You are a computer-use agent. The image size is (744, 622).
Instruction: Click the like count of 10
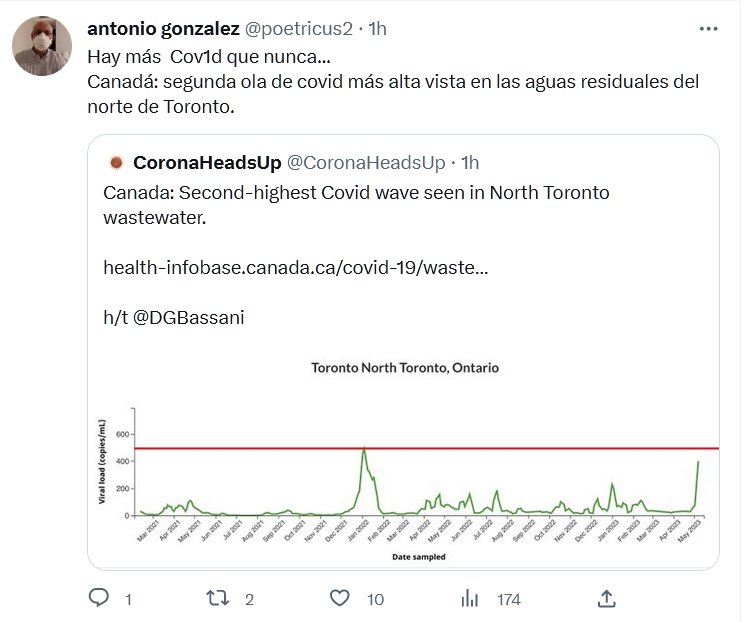[374, 599]
